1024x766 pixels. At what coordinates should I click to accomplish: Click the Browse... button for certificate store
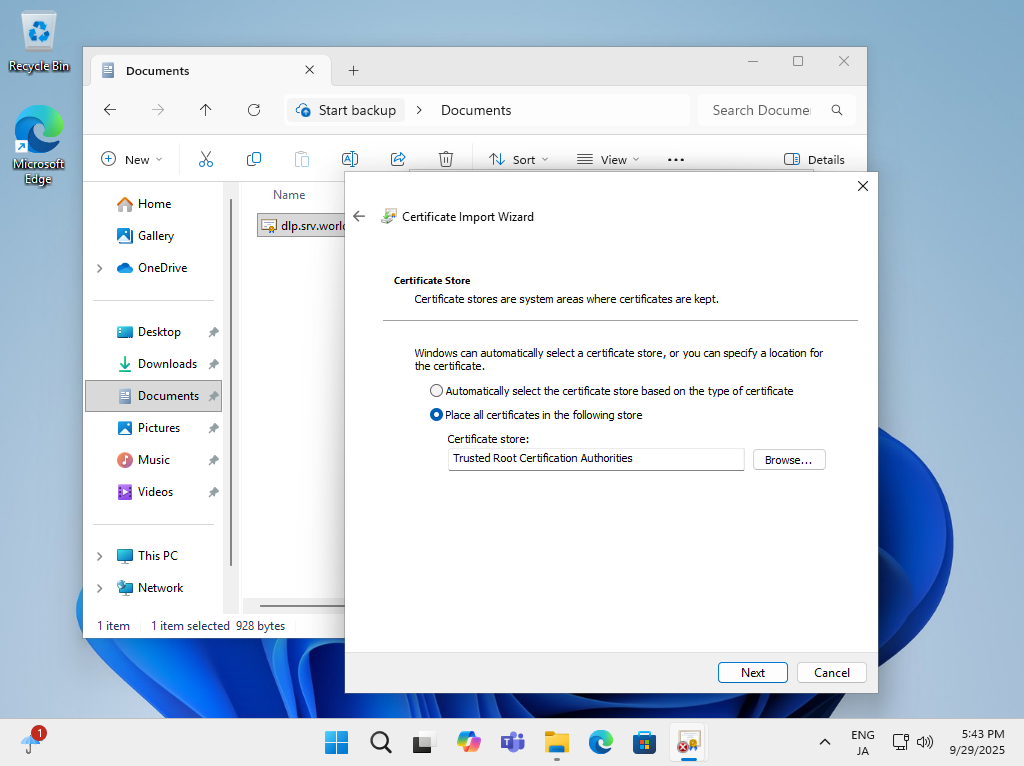(788, 459)
